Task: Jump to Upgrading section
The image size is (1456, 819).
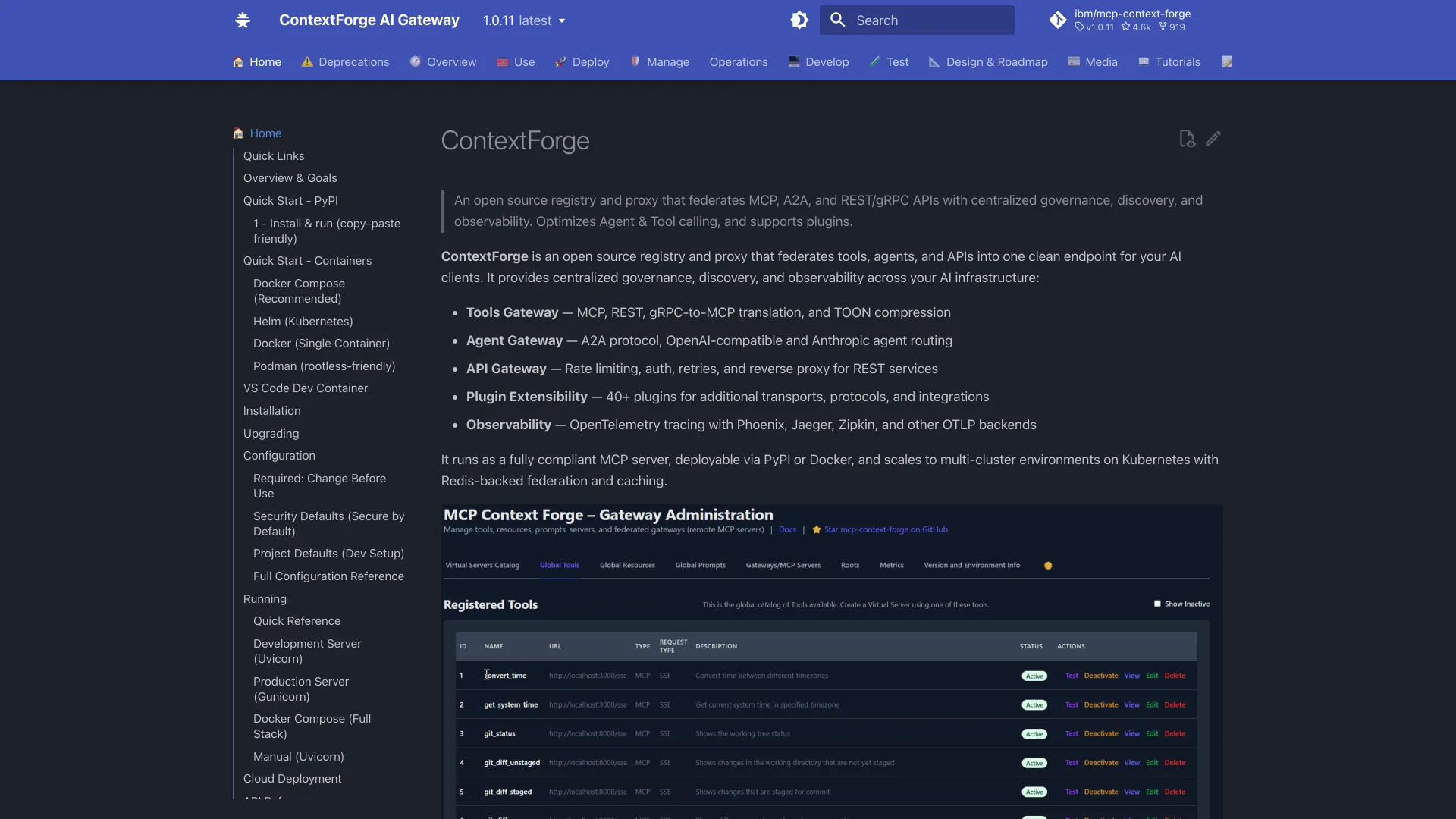Action: 271,434
